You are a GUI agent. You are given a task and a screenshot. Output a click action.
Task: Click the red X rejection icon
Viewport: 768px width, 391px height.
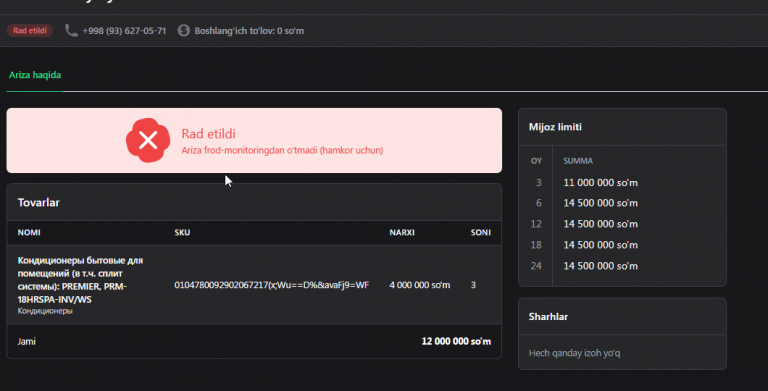(x=148, y=140)
